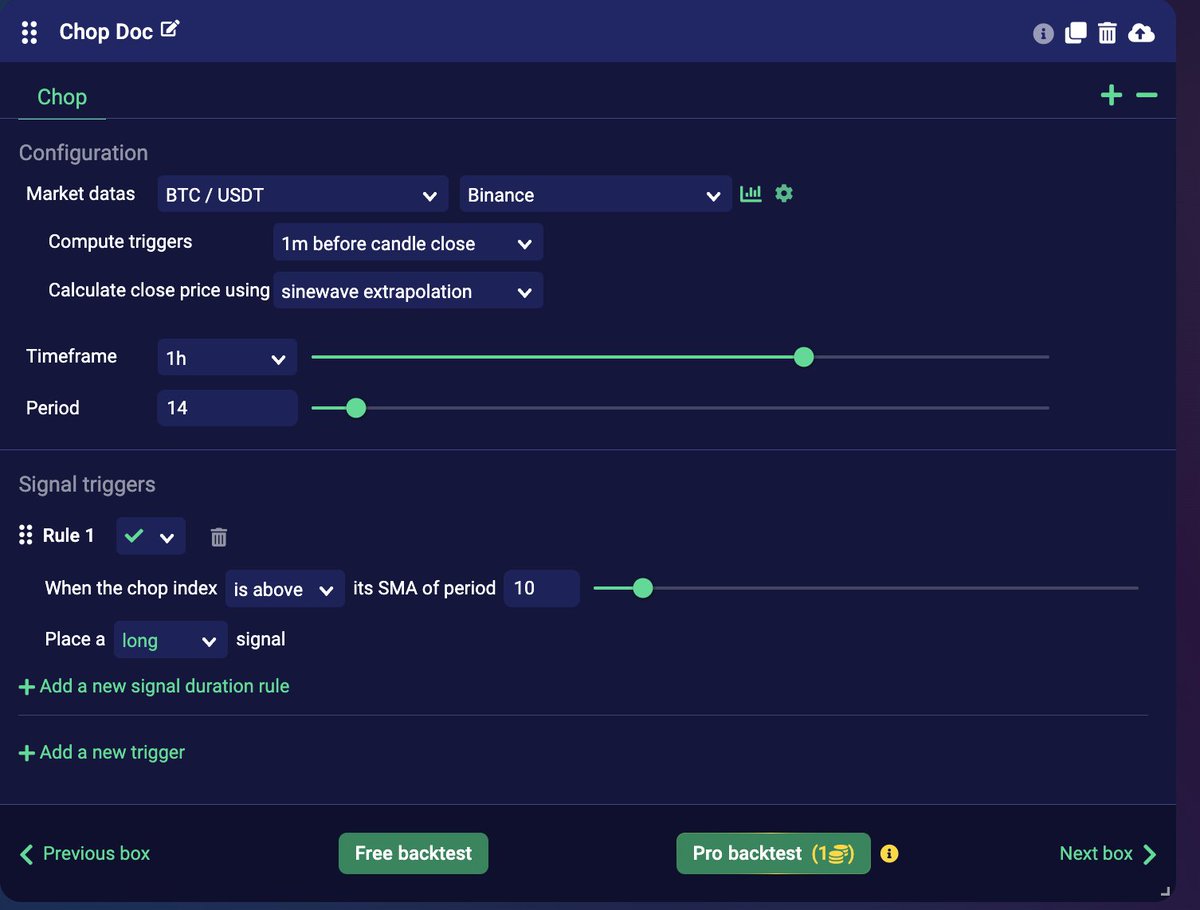Click the Timeframe slider handle
This screenshot has height=910, width=1200.
coord(804,357)
